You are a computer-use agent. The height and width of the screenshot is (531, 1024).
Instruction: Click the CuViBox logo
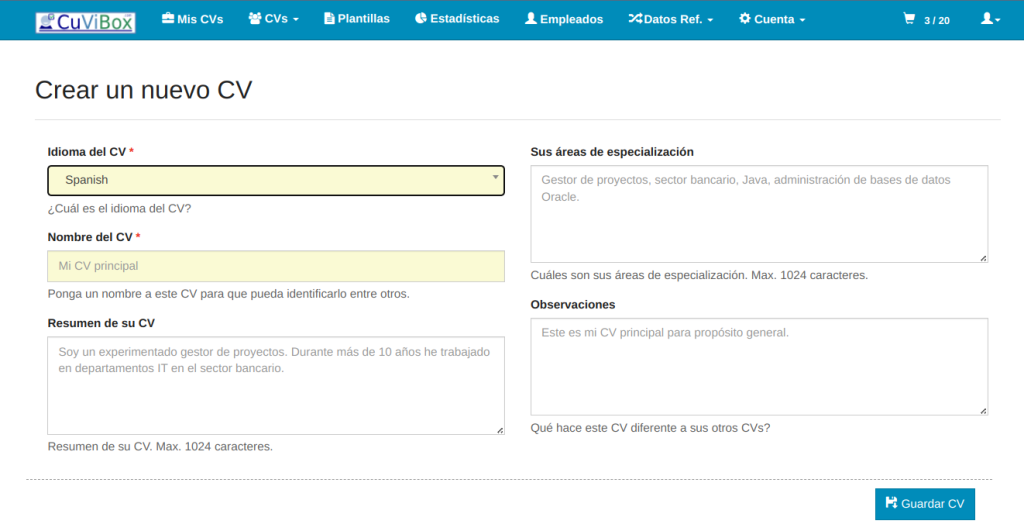[x=85, y=21]
